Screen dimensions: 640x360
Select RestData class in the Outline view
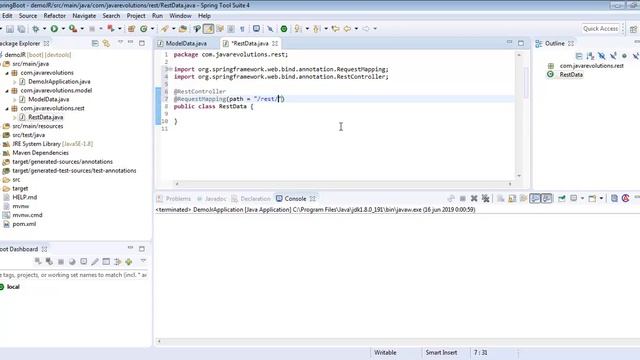[x=571, y=75]
